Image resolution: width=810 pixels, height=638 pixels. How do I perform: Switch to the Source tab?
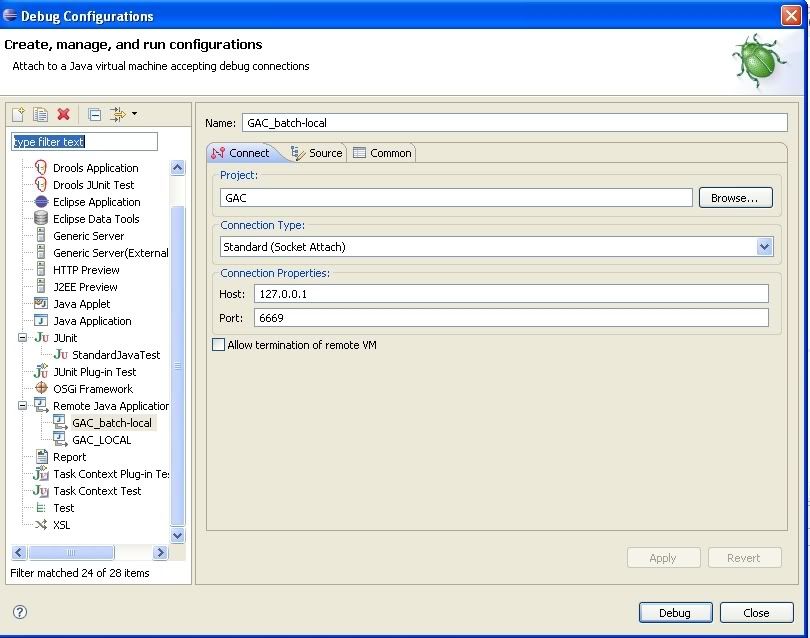point(316,153)
